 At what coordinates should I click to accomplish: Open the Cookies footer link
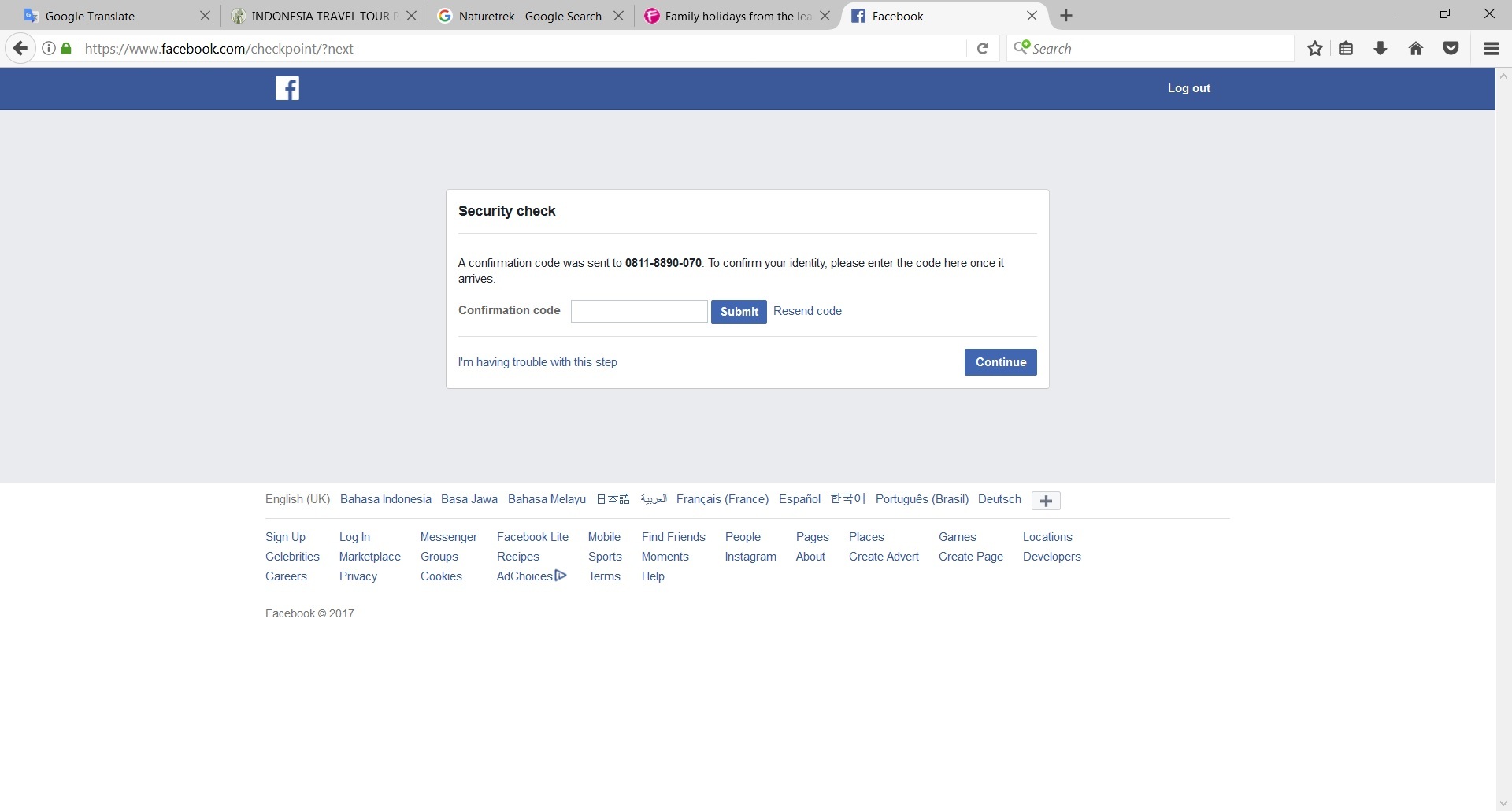[441, 576]
